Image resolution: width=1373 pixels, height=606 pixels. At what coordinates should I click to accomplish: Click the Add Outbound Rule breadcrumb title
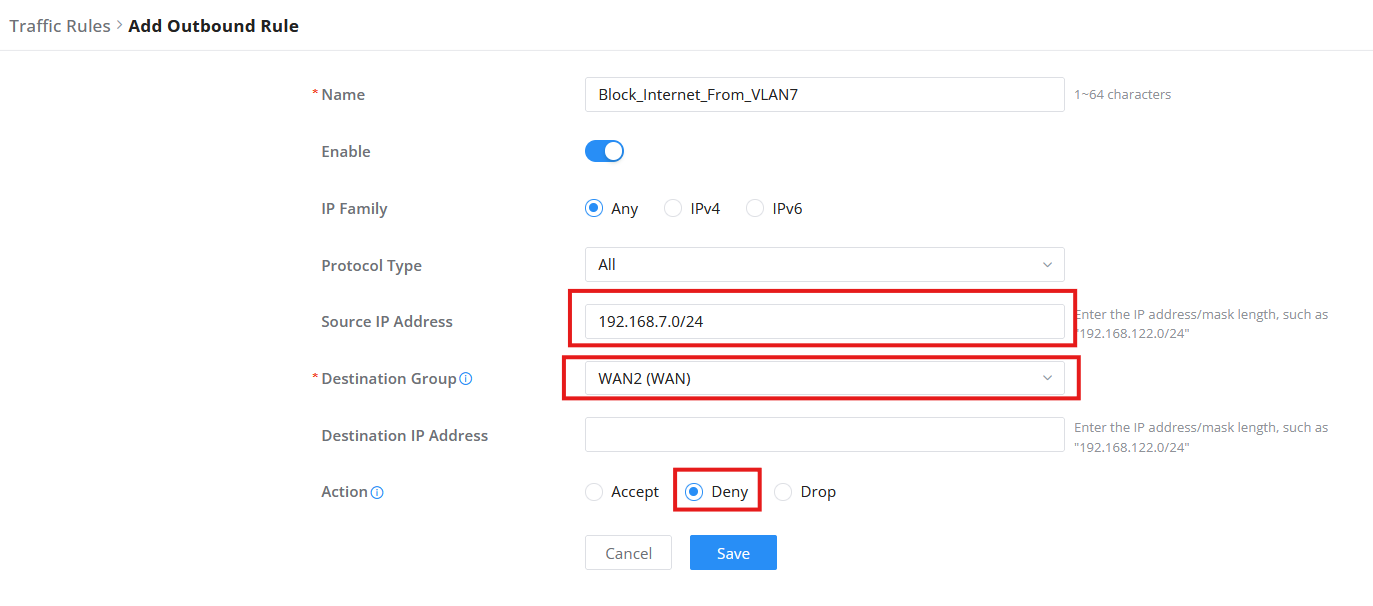click(214, 26)
